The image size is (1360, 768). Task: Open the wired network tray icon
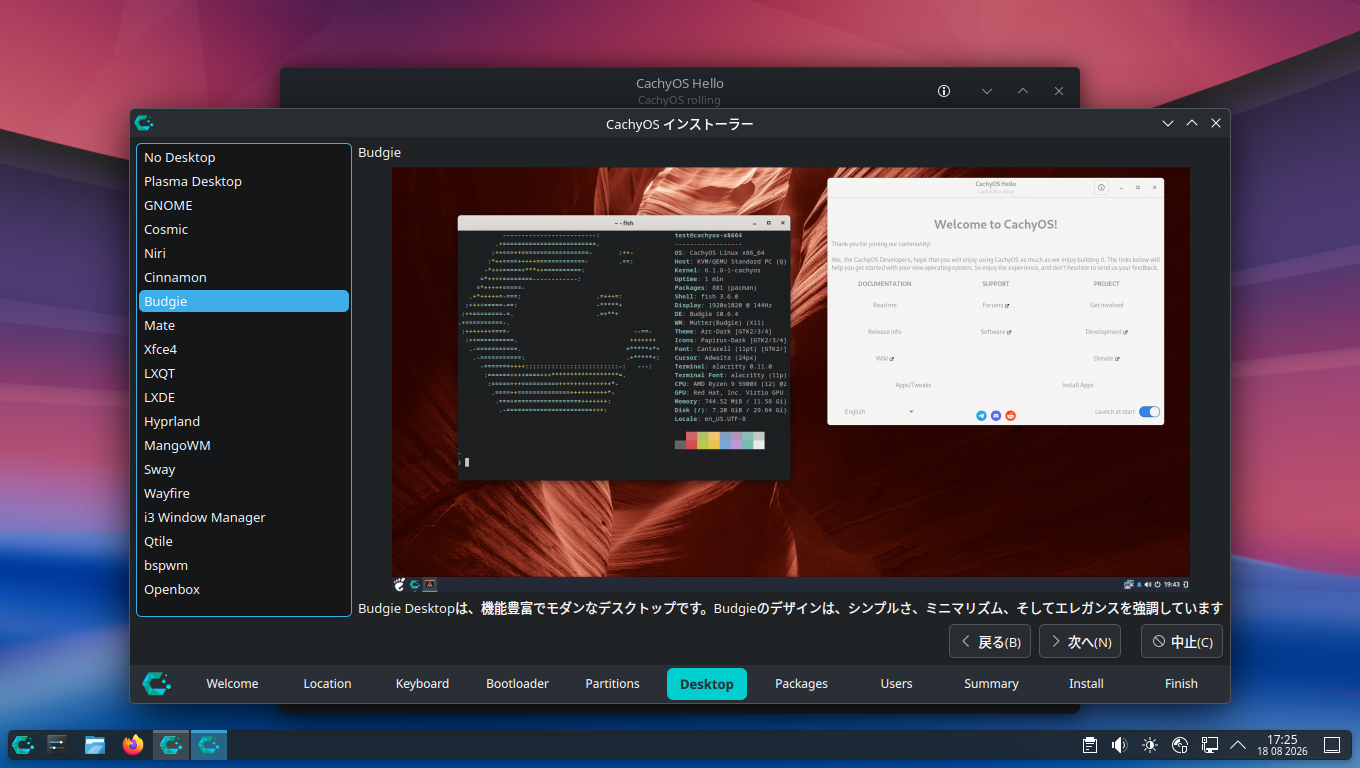(1209, 744)
